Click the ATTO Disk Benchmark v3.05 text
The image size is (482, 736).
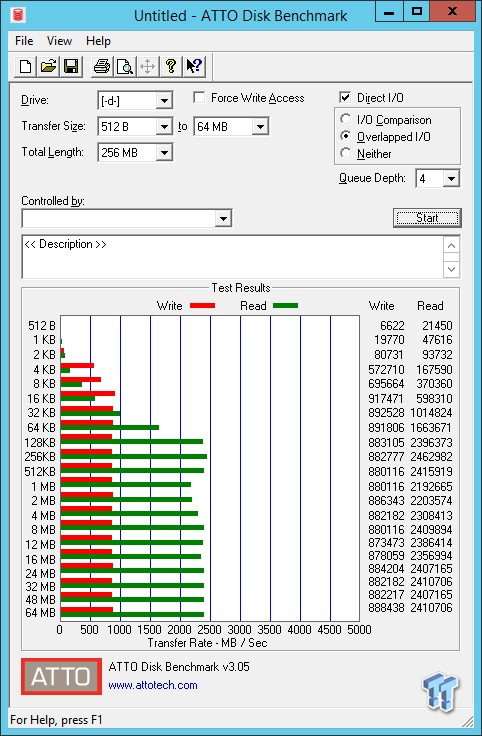(x=179, y=667)
